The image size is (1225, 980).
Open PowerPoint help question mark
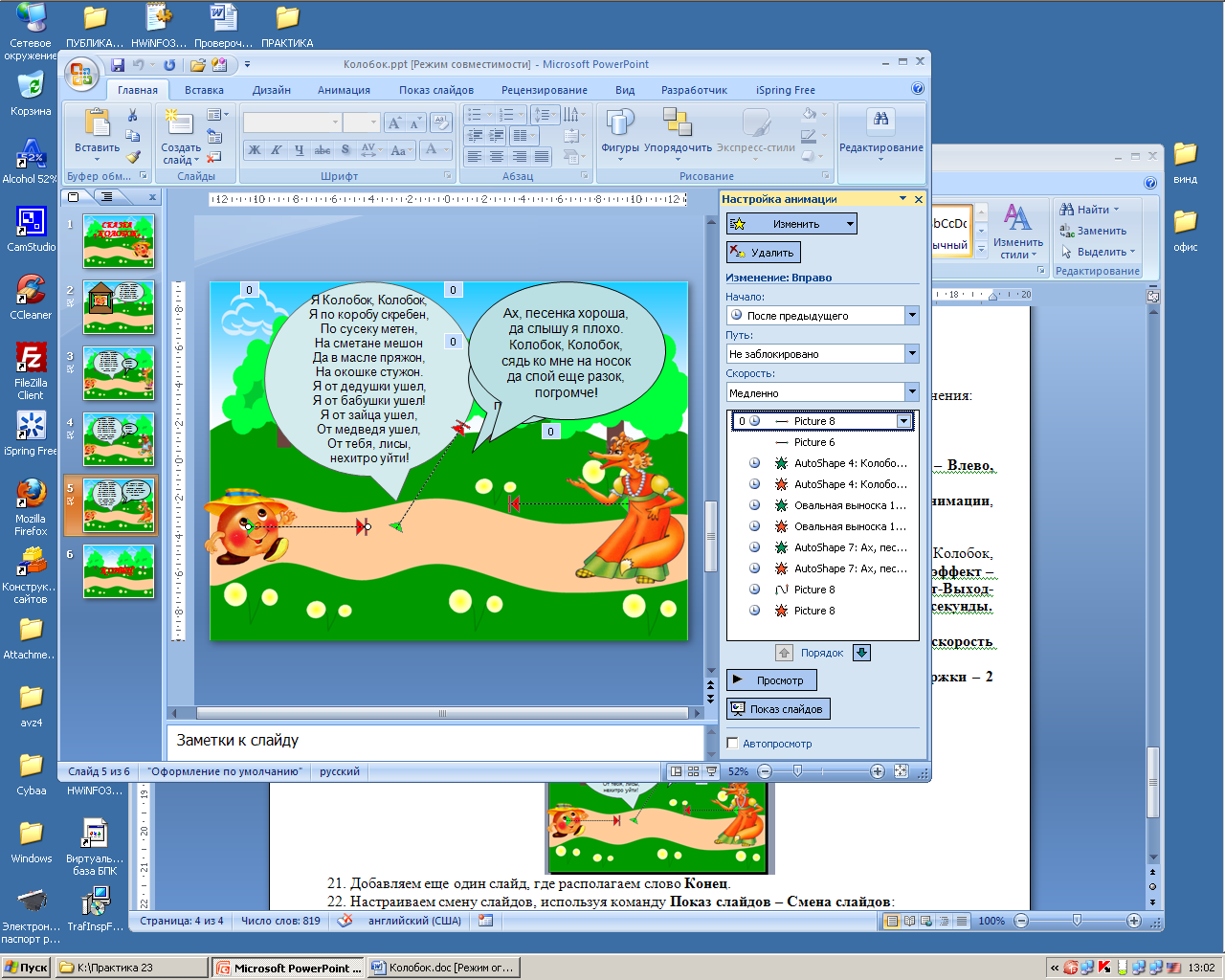pyautogui.click(x=918, y=89)
